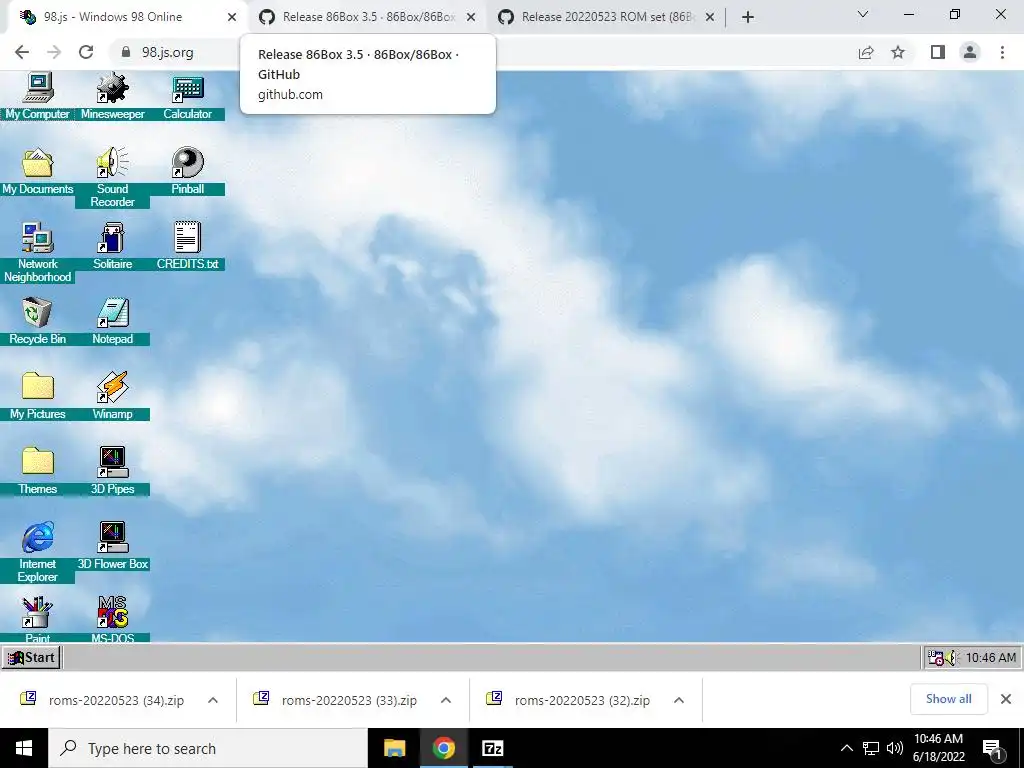Expand options for roms-20220523 (34).zip
The height and width of the screenshot is (768, 1024).
[213, 700]
